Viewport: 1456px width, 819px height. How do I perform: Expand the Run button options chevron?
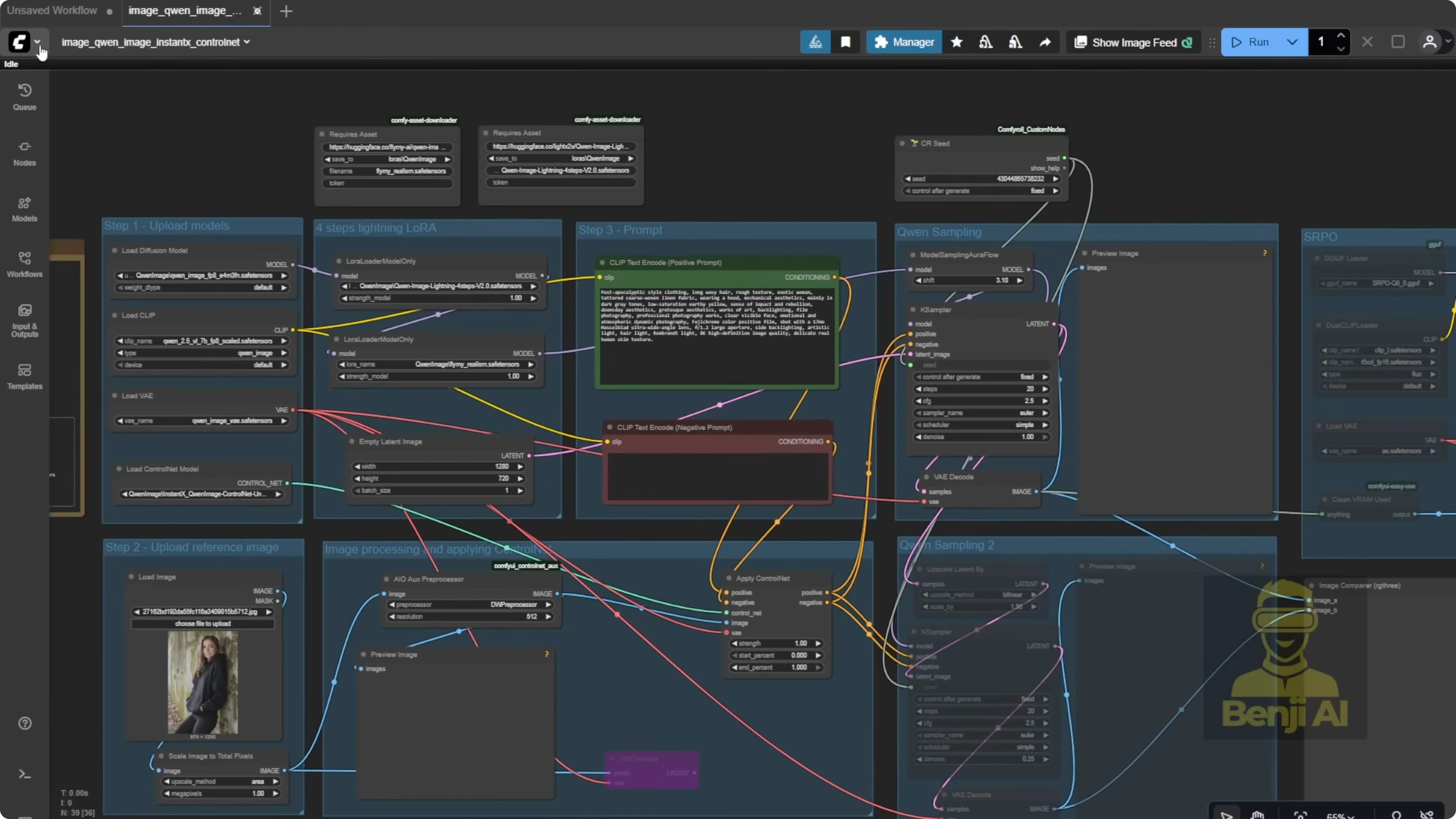point(1291,42)
